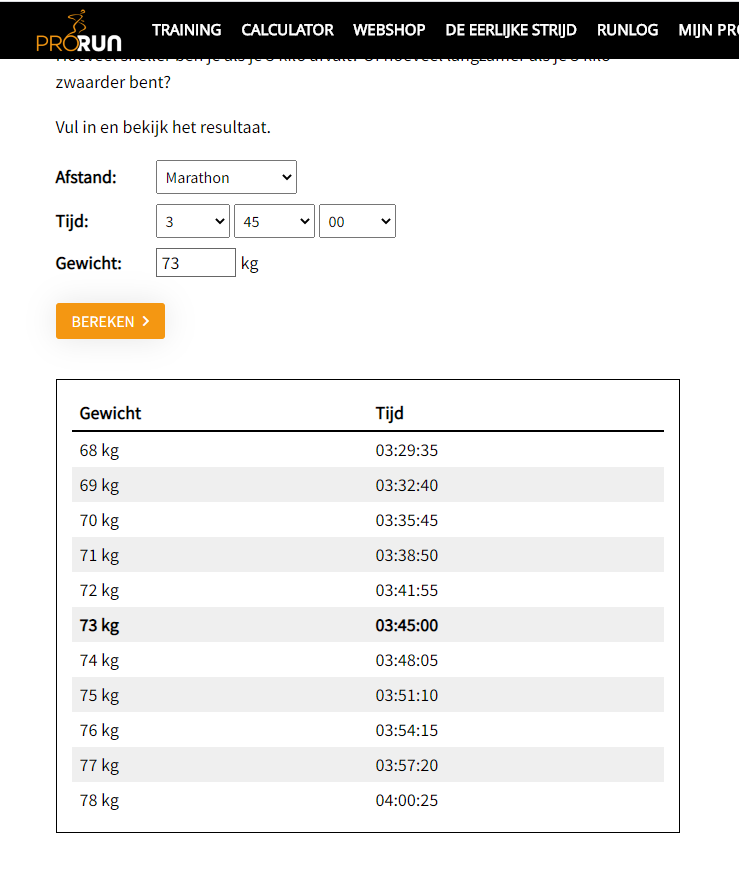Open the Training menu item
This screenshot has width=739, height=878.
pyautogui.click(x=187, y=30)
